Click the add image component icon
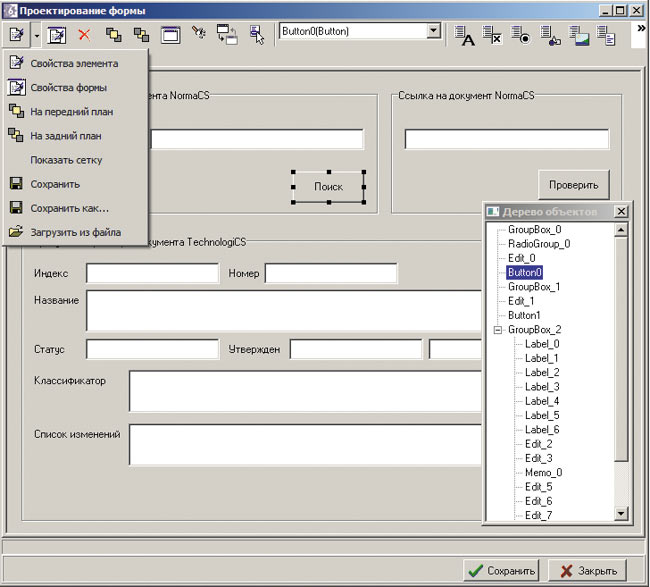The height and width of the screenshot is (587, 650). click(x=580, y=36)
